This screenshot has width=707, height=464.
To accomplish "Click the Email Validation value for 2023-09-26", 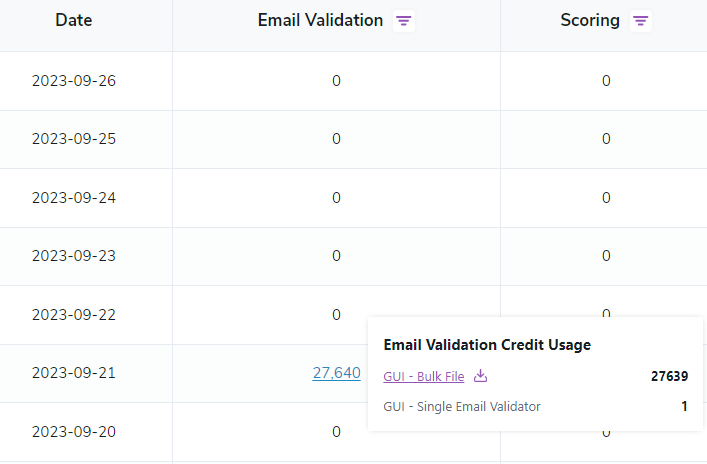I will 336,81.
